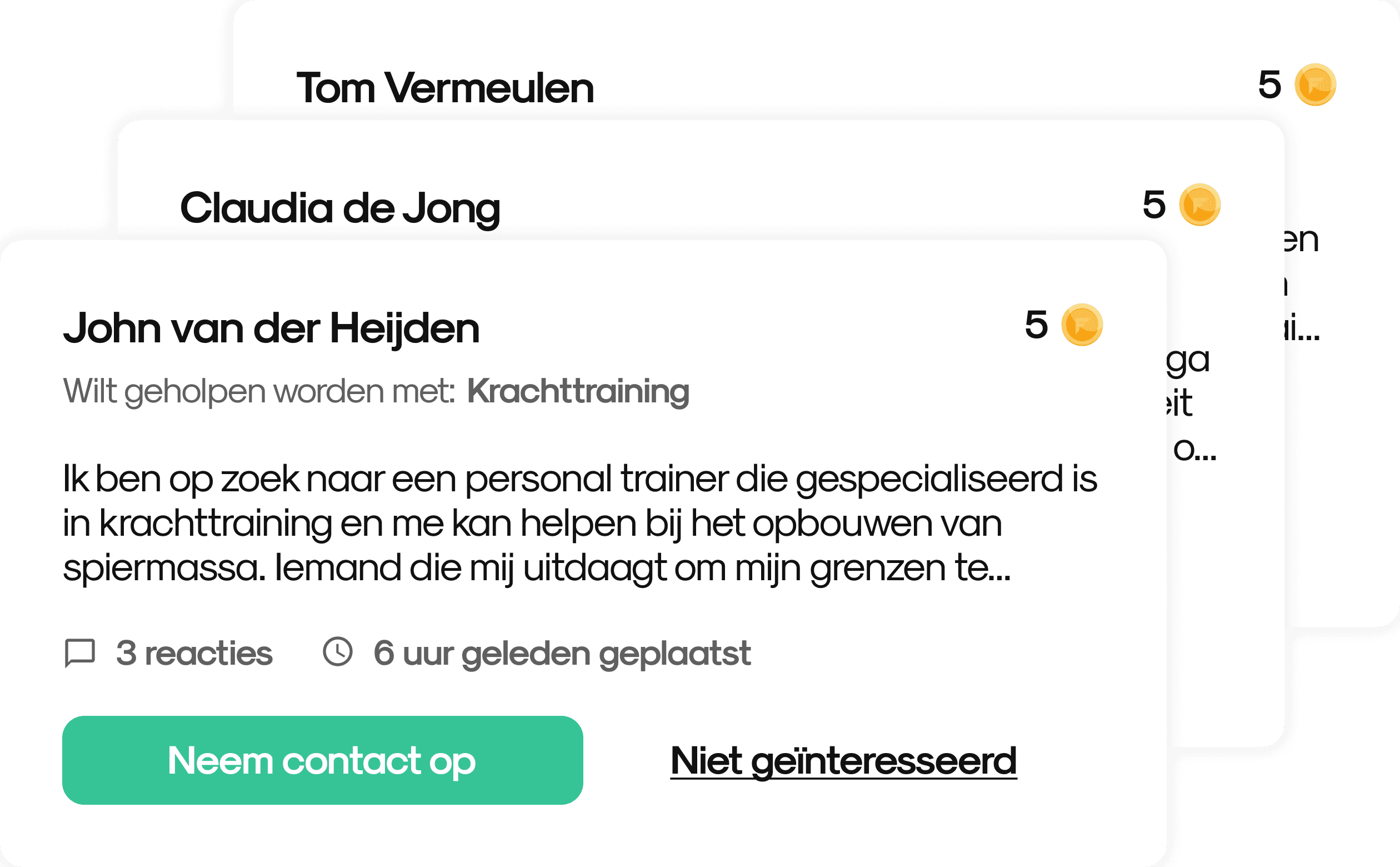
Task: Click the Wilt geholpen worden met label
Action: (259, 392)
